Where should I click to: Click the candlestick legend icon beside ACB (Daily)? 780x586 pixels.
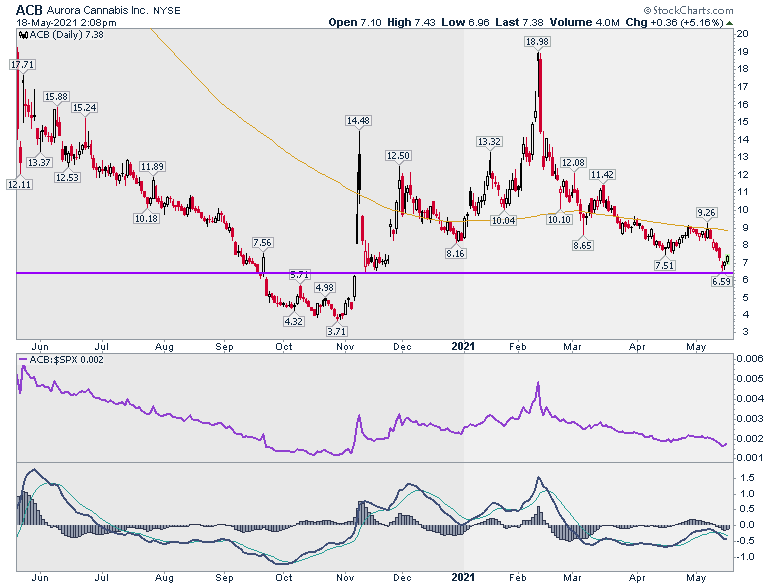[23, 35]
